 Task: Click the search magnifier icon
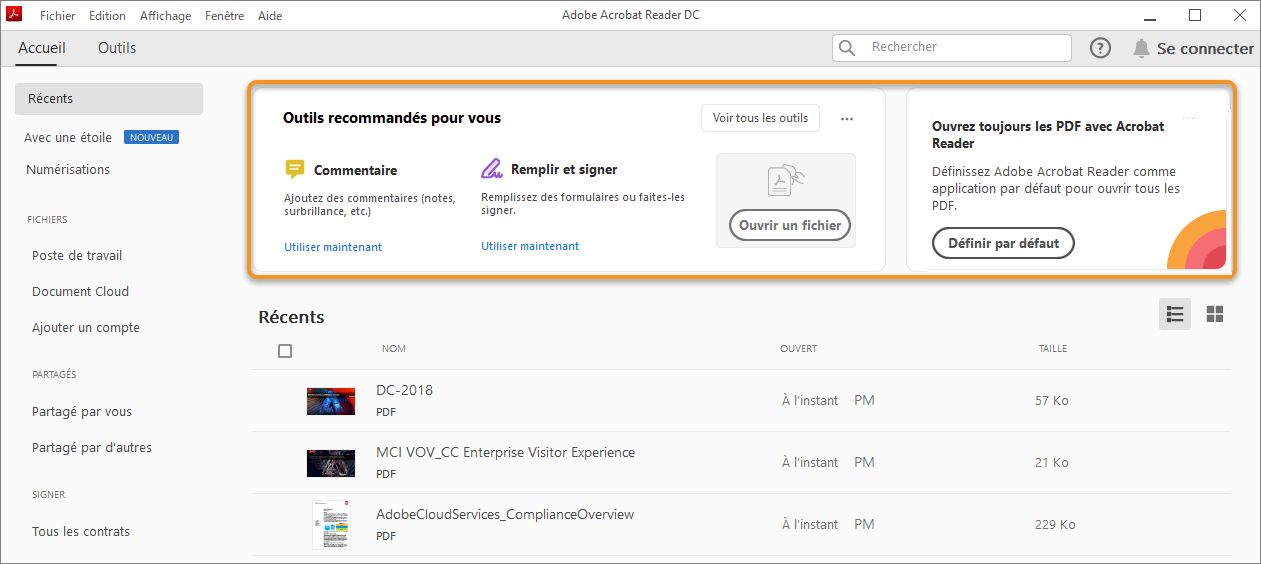(848, 48)
